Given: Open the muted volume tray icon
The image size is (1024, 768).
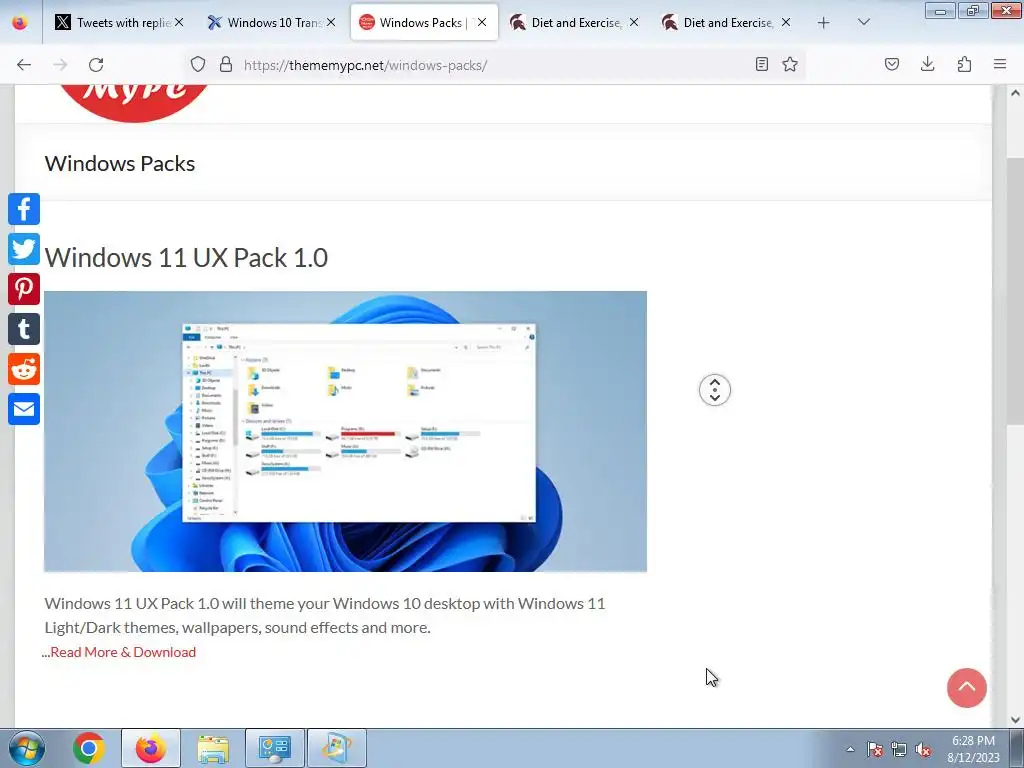Looking at the screenshot, I should point(923,749).
